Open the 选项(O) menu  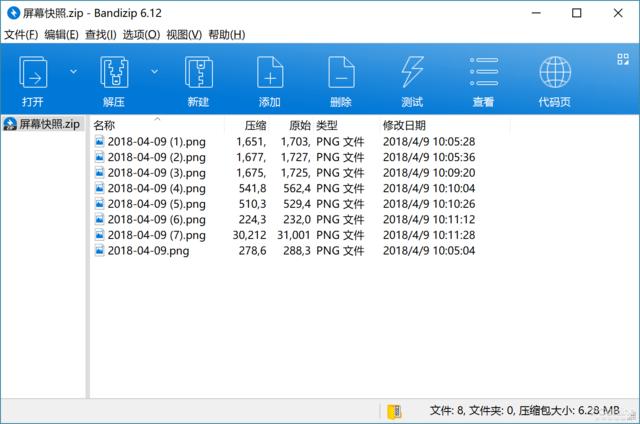(x=139, y=34)
